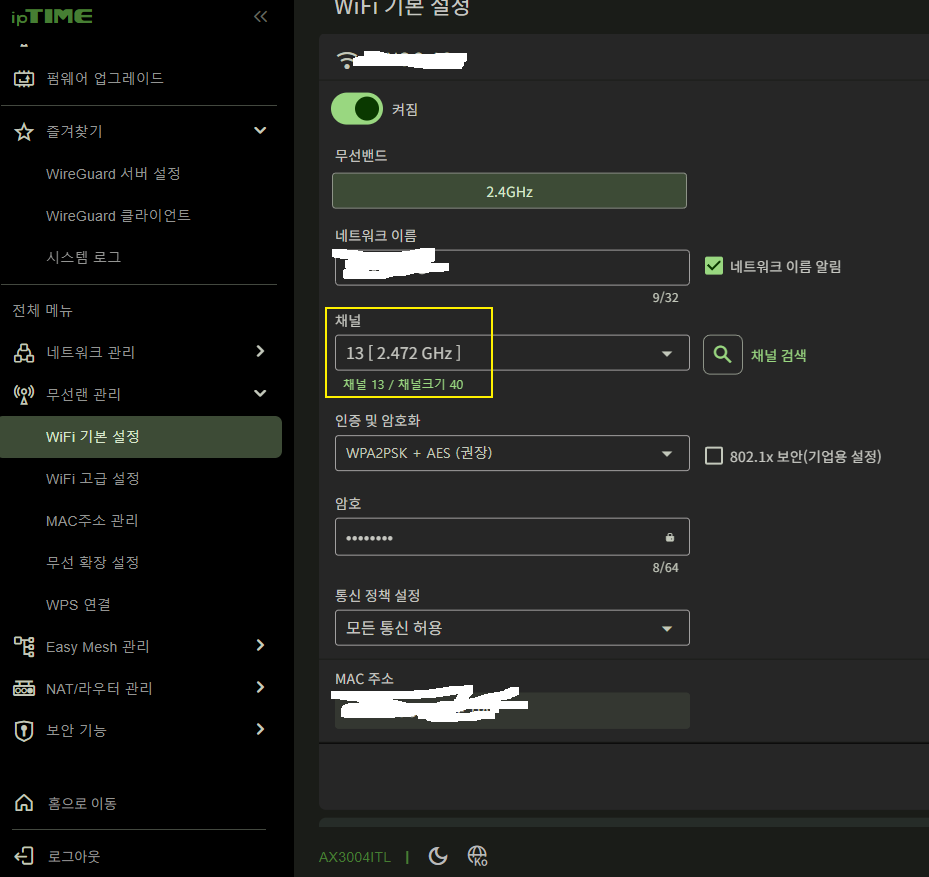Screen dimensions: 929x877
Task: Click the 네트워크 이름 input field
Action: click(512, 268)
